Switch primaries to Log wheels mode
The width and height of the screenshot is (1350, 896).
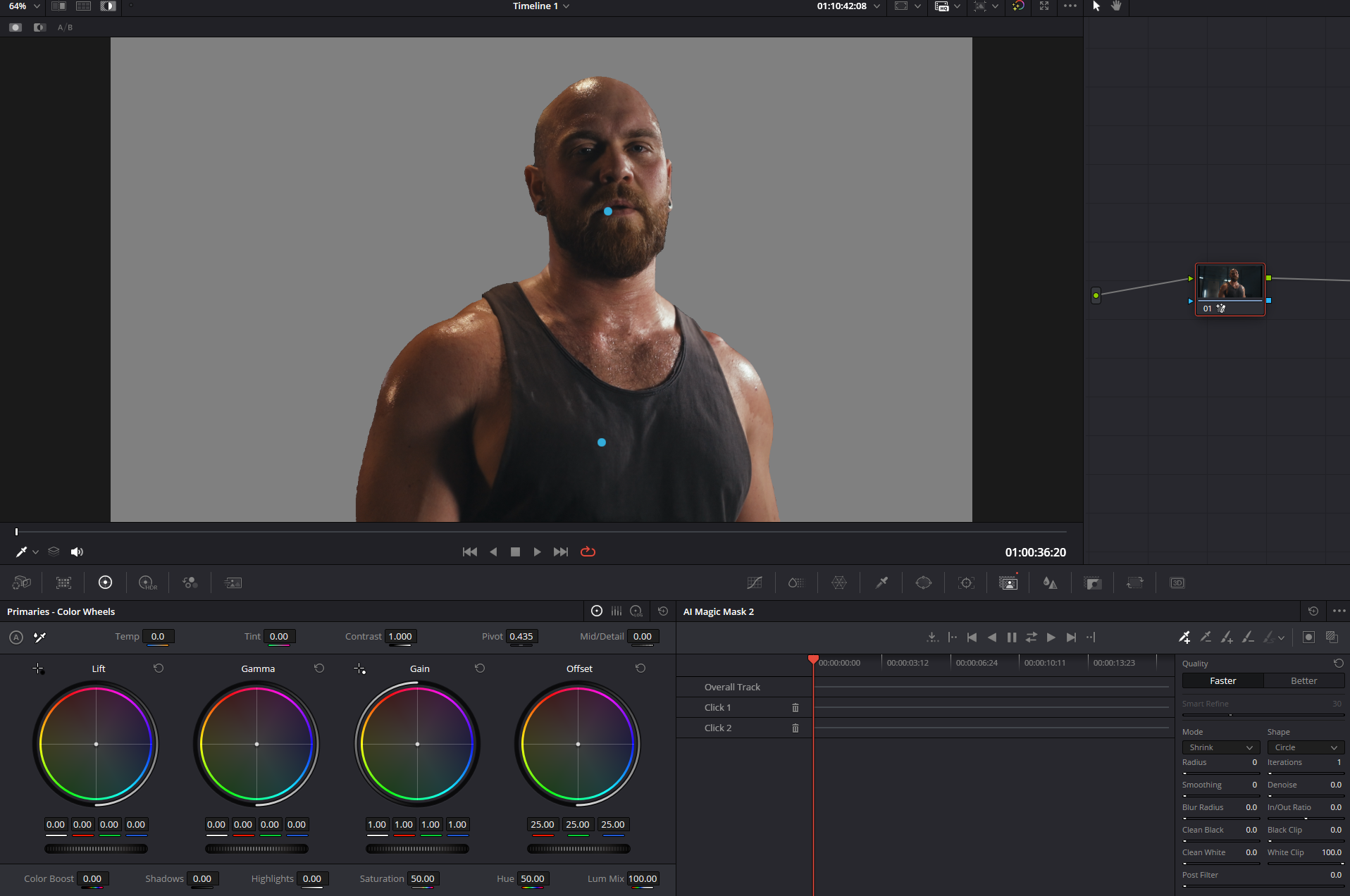click(636, 611)
